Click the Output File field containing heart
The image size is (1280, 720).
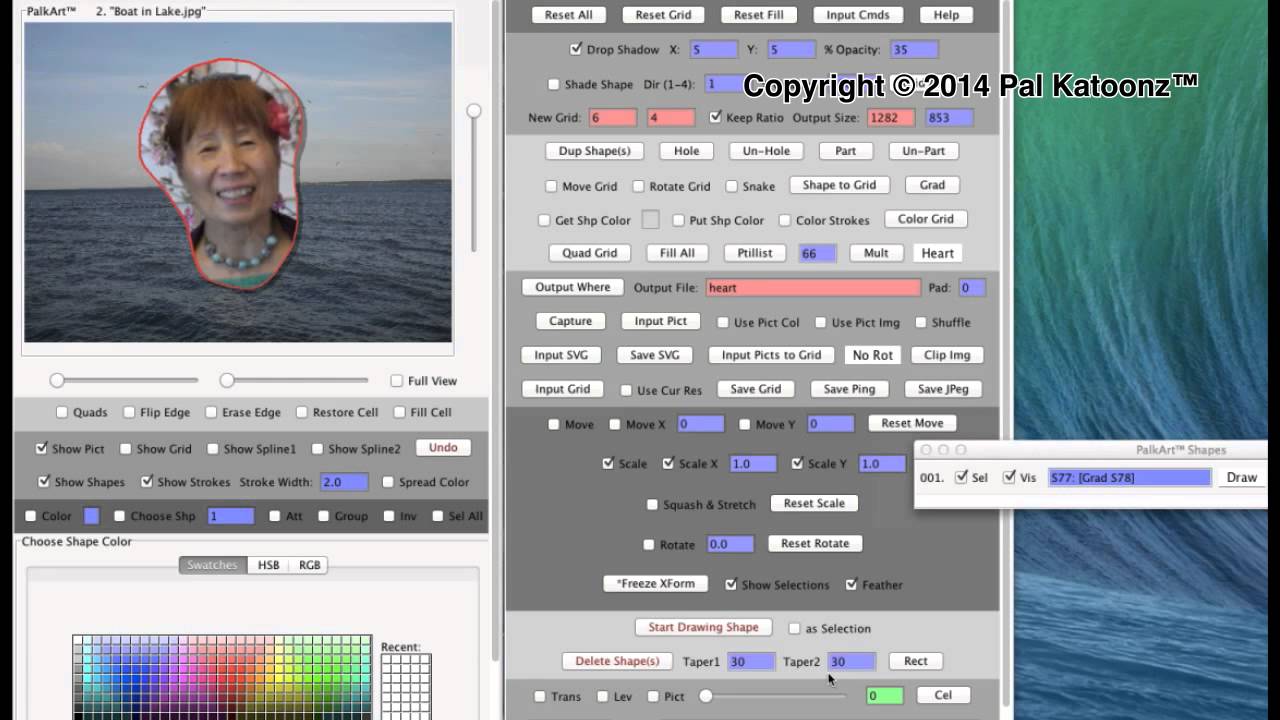pyautogui.click(x=813, y=287)
